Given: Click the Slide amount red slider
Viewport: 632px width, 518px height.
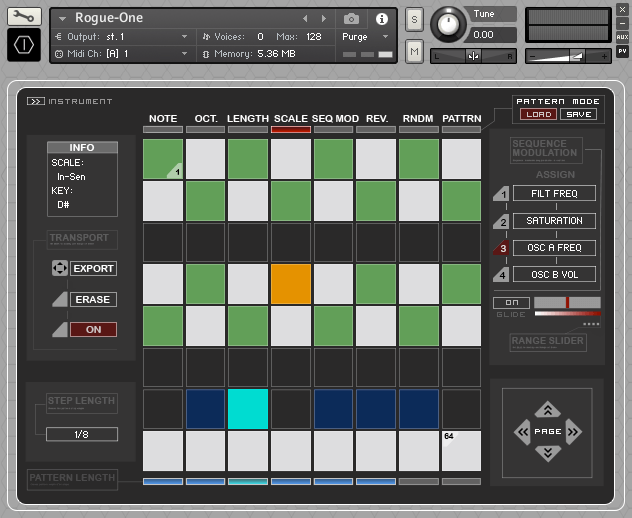Looking at the screenshot, I should (567, 302).
